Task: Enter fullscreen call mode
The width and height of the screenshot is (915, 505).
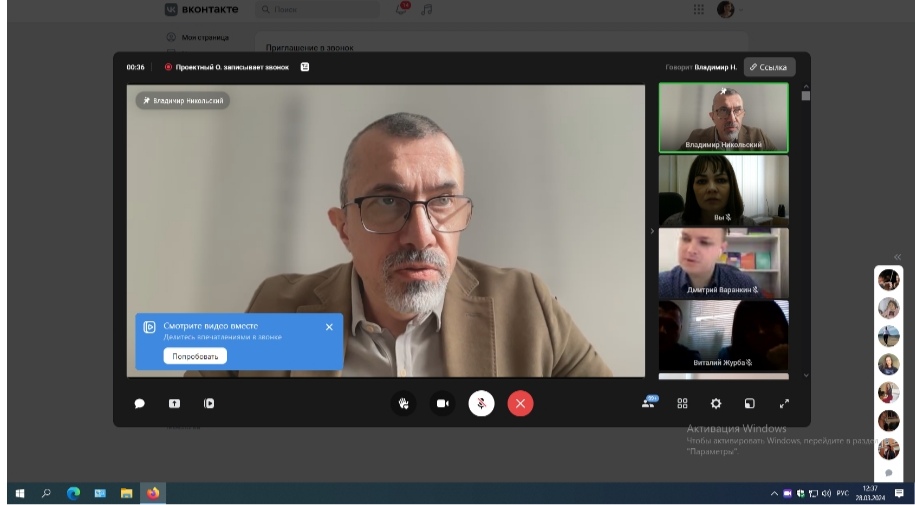Action: coord(784,404)
